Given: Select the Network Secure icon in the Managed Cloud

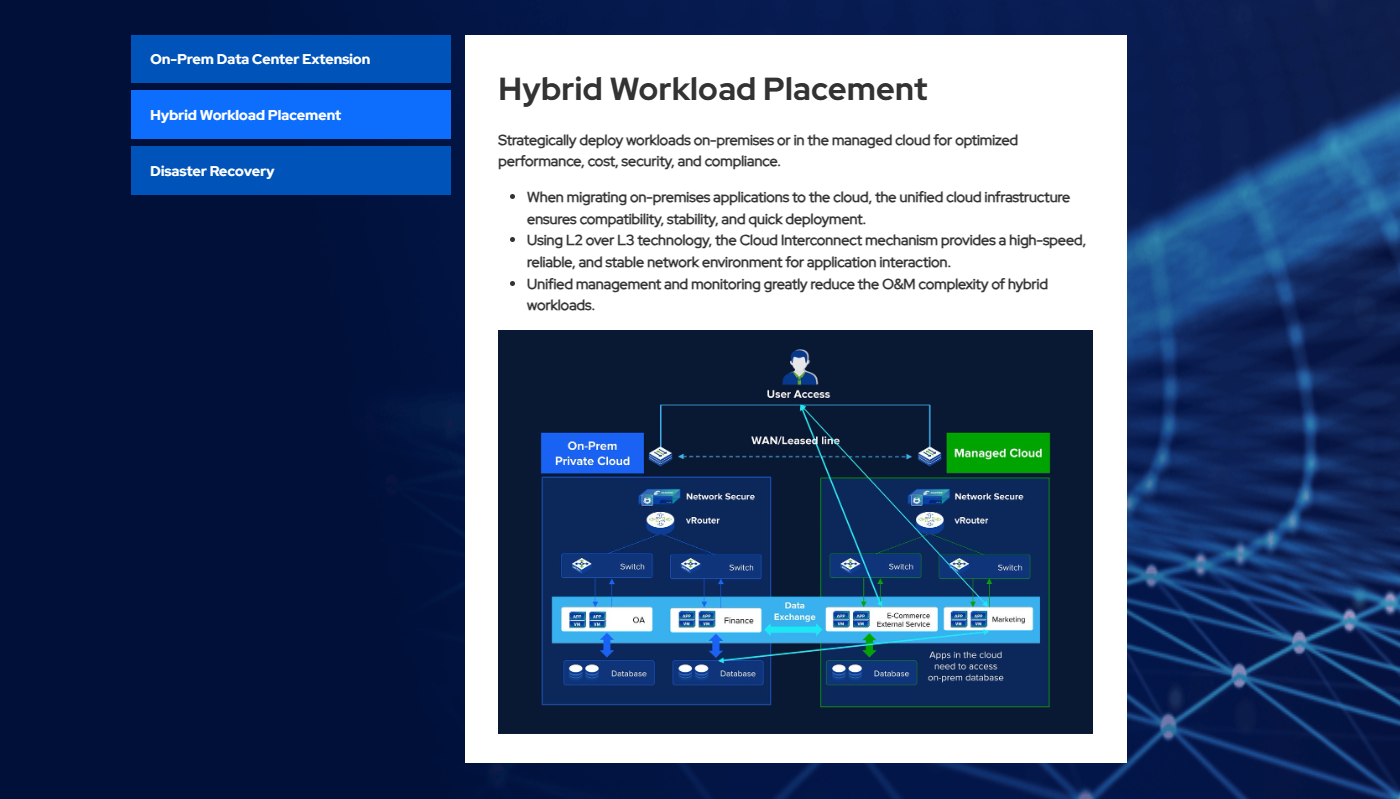Looking at the screenshot, I should click(x=930, y=496).
